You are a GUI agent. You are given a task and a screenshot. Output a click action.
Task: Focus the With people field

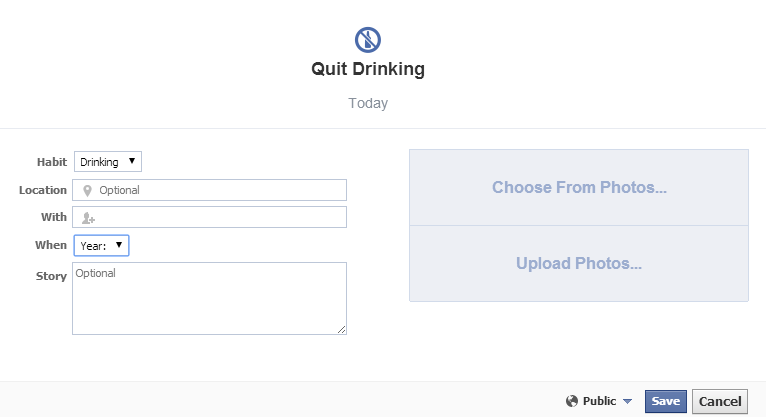pyautogui.click(x=220, y=217)
